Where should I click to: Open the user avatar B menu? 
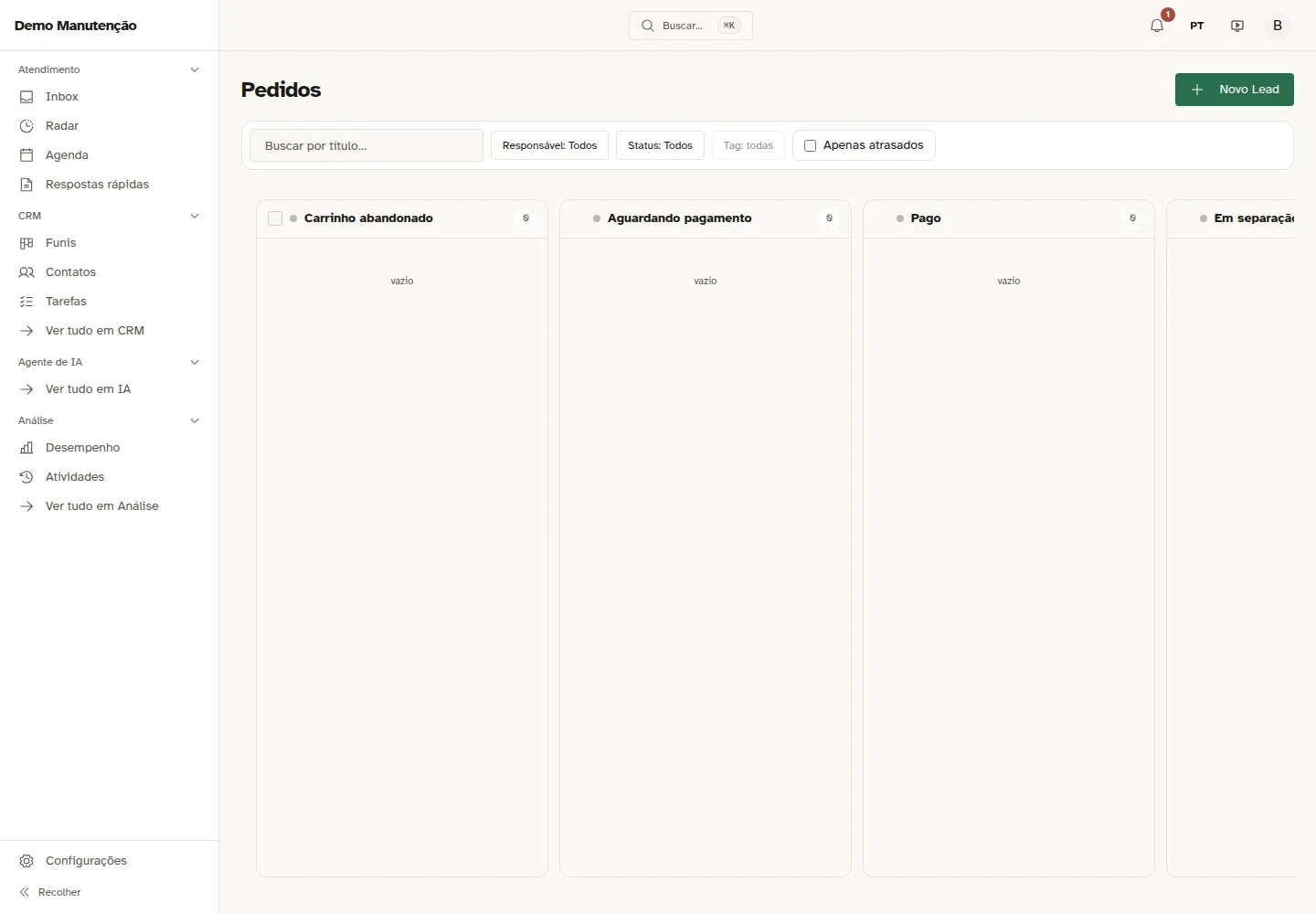pos(1278,26)
